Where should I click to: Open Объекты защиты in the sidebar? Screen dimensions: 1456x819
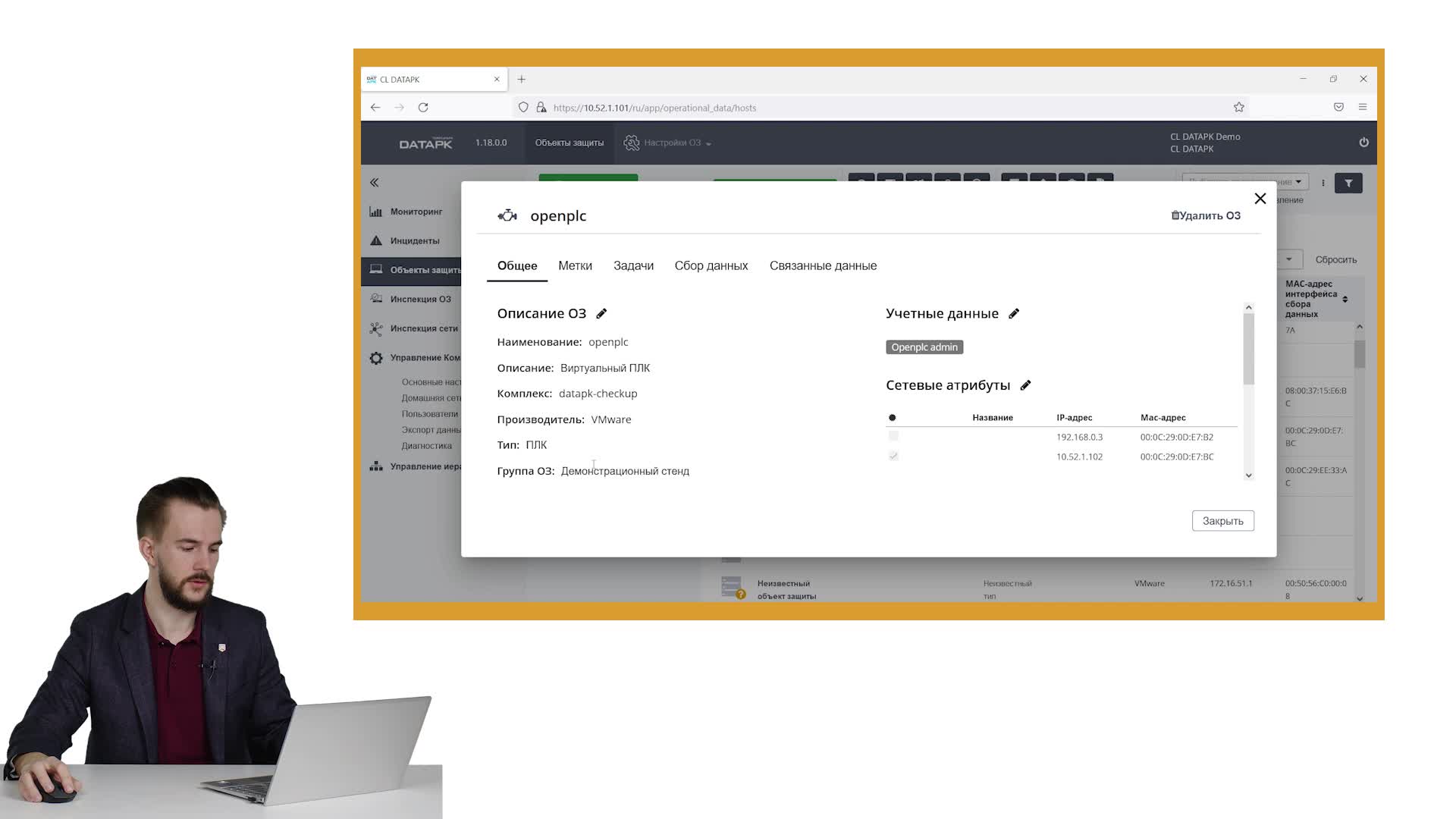[x=411, y=270]
